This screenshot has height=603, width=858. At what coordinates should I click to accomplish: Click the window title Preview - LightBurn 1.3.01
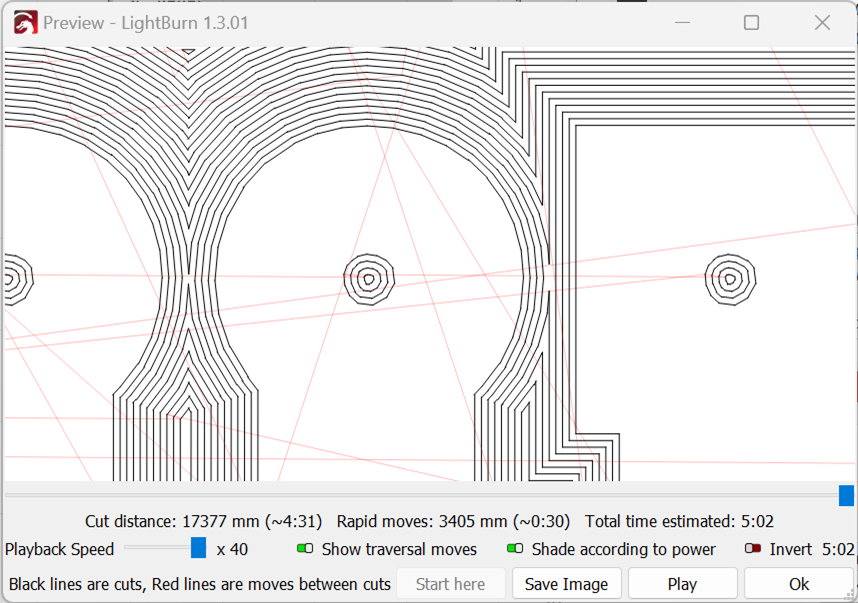click(146, 23)
